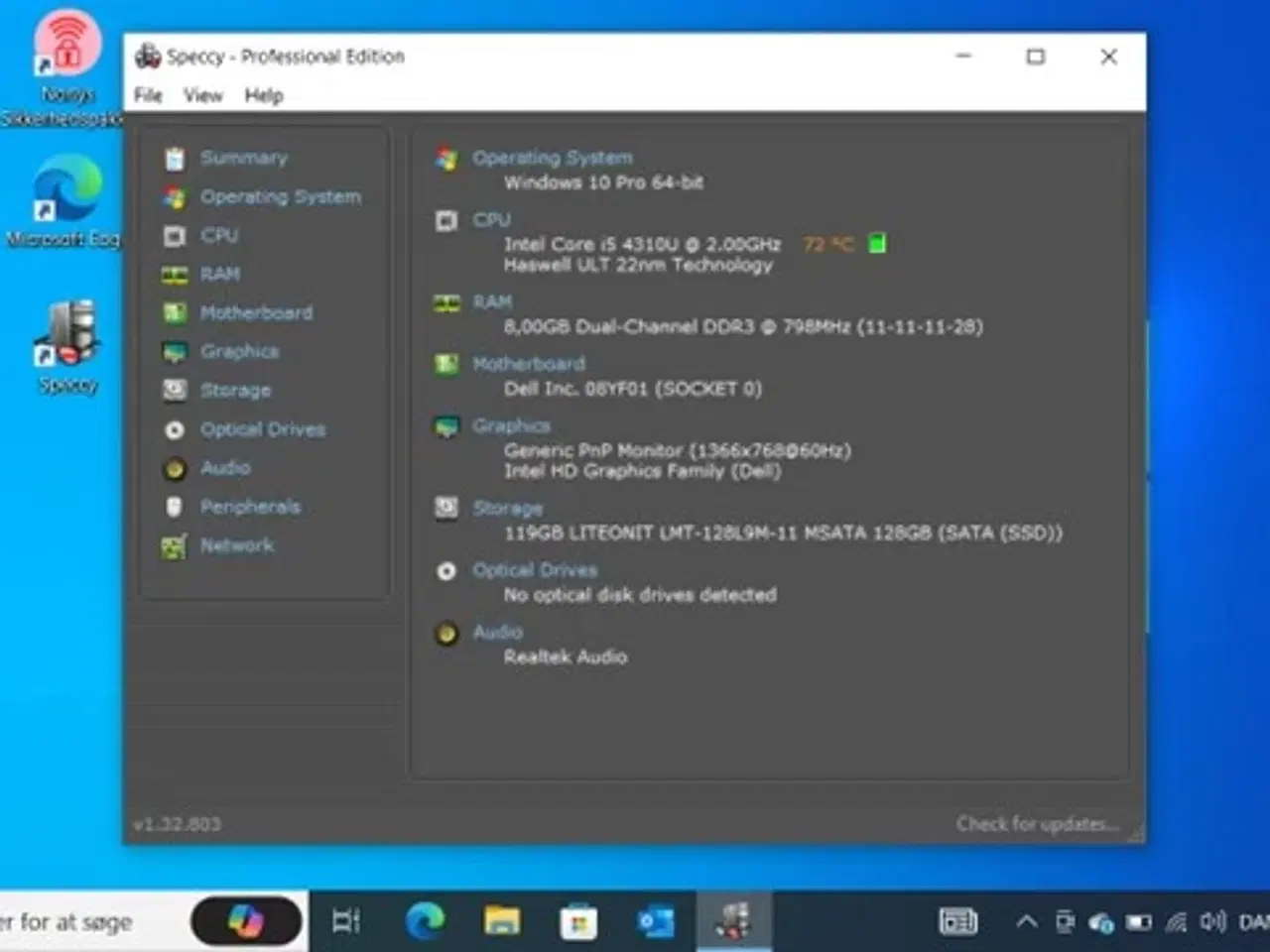Select the RAM sidebar icon
The width and height of the screenshot is (1270, 952).
175,275
